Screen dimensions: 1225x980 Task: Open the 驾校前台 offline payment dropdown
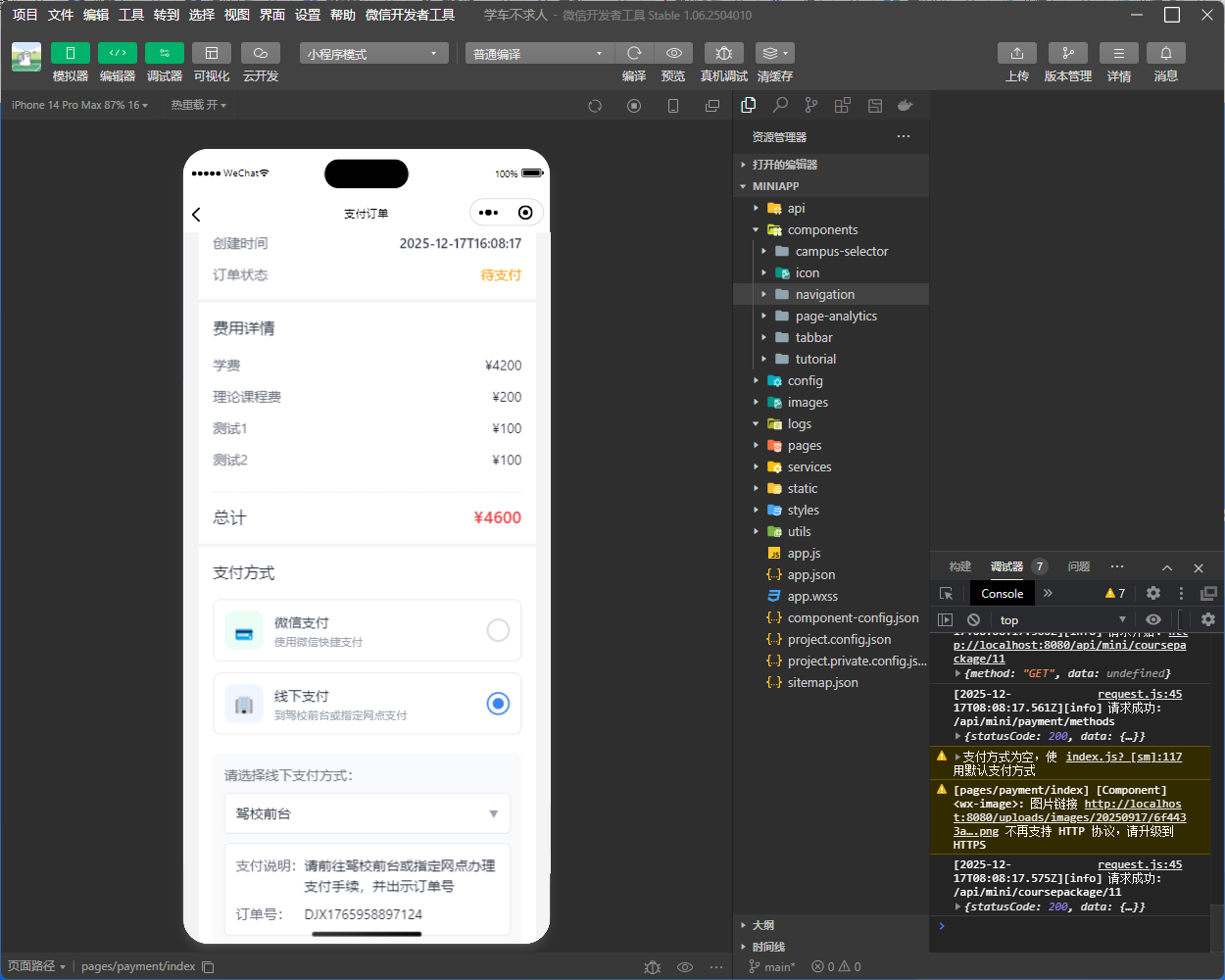(367, 813)
